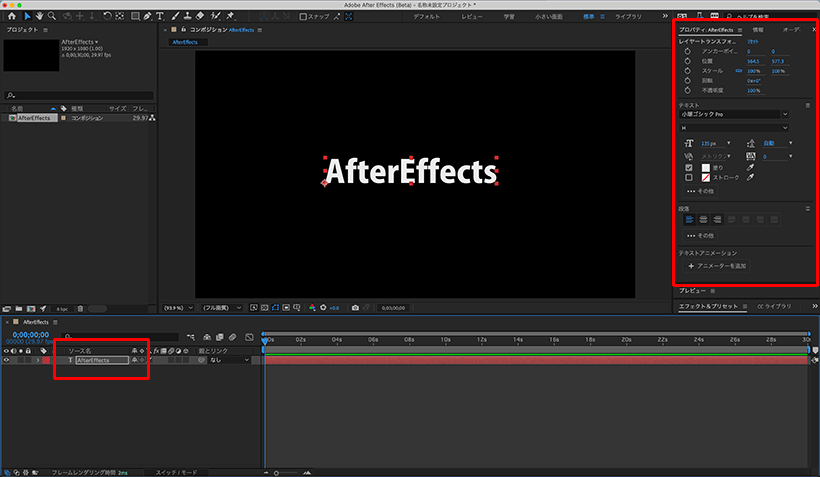Image resolution: width=820 pixels, height=477 pixels.
Task: Click the new folder icon in Project panel
Action: point(19,309)
